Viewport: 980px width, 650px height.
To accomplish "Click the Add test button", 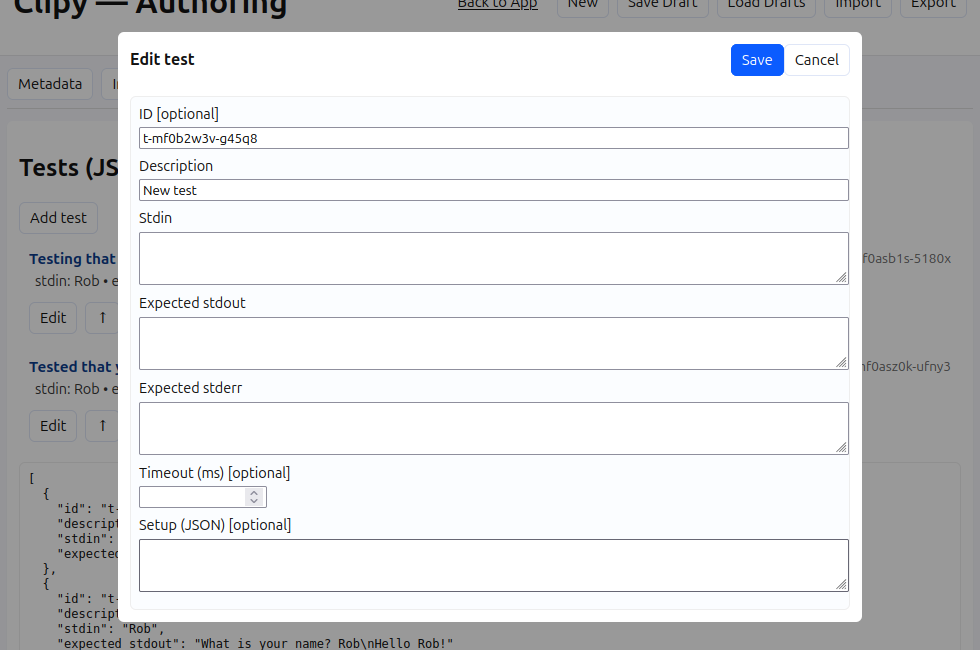I will pos(58,218).
